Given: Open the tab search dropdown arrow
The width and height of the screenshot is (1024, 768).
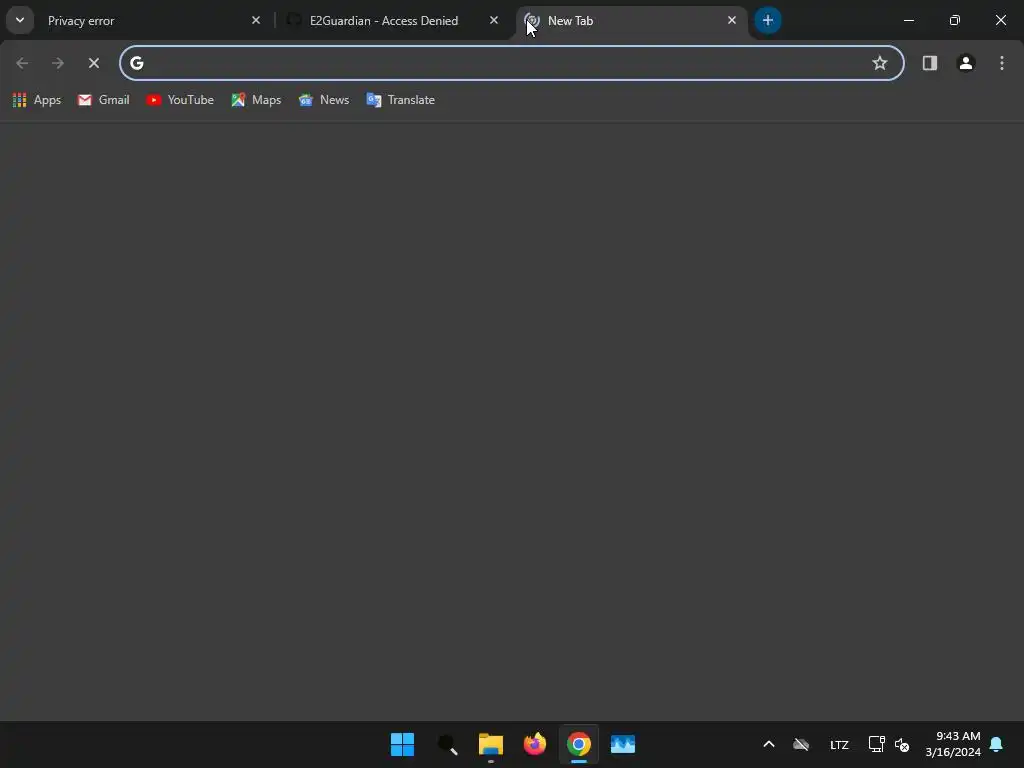Looking at the screenshot, I should (x=20, y=20).
